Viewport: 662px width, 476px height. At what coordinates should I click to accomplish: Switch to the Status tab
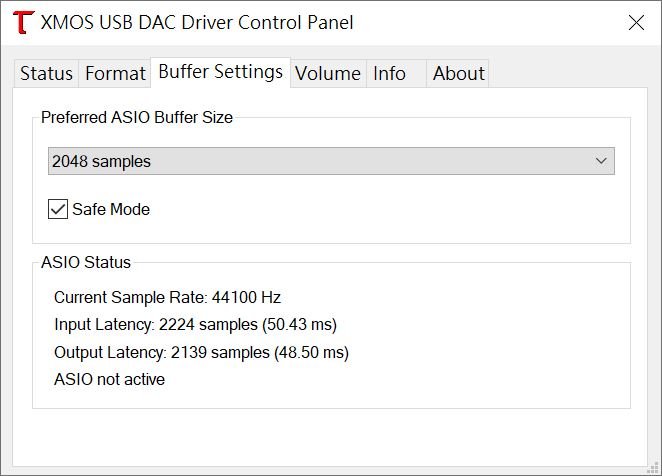pos(46,73)
